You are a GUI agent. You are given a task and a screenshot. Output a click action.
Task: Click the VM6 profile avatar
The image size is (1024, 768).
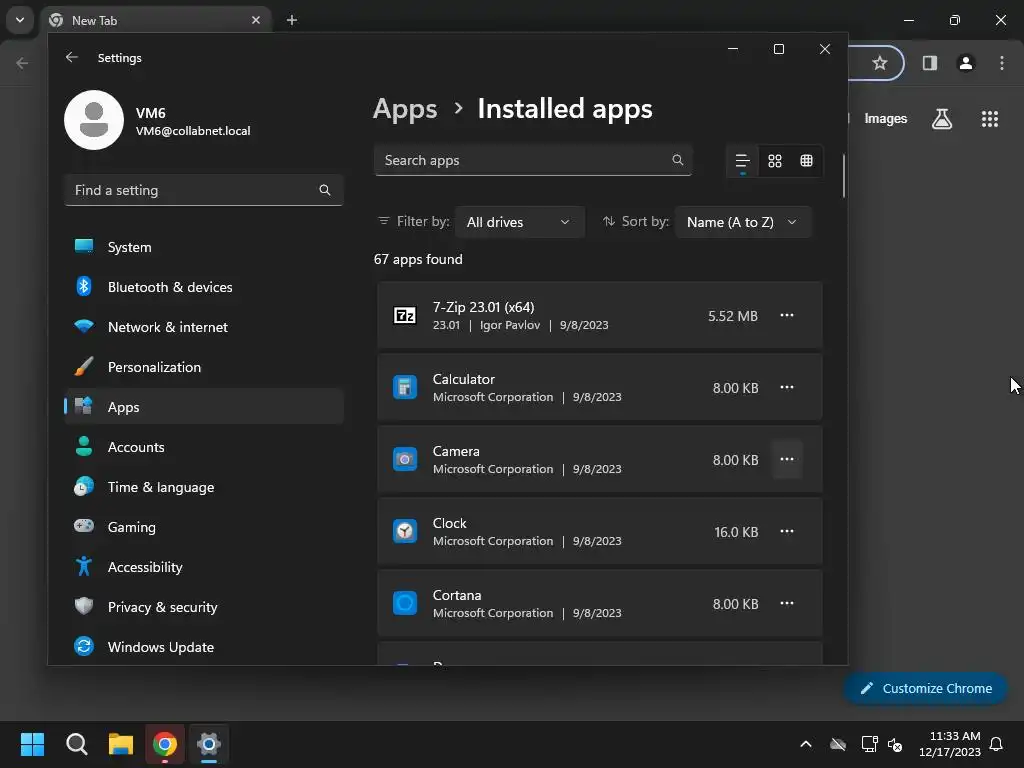[x=94, y=120]
